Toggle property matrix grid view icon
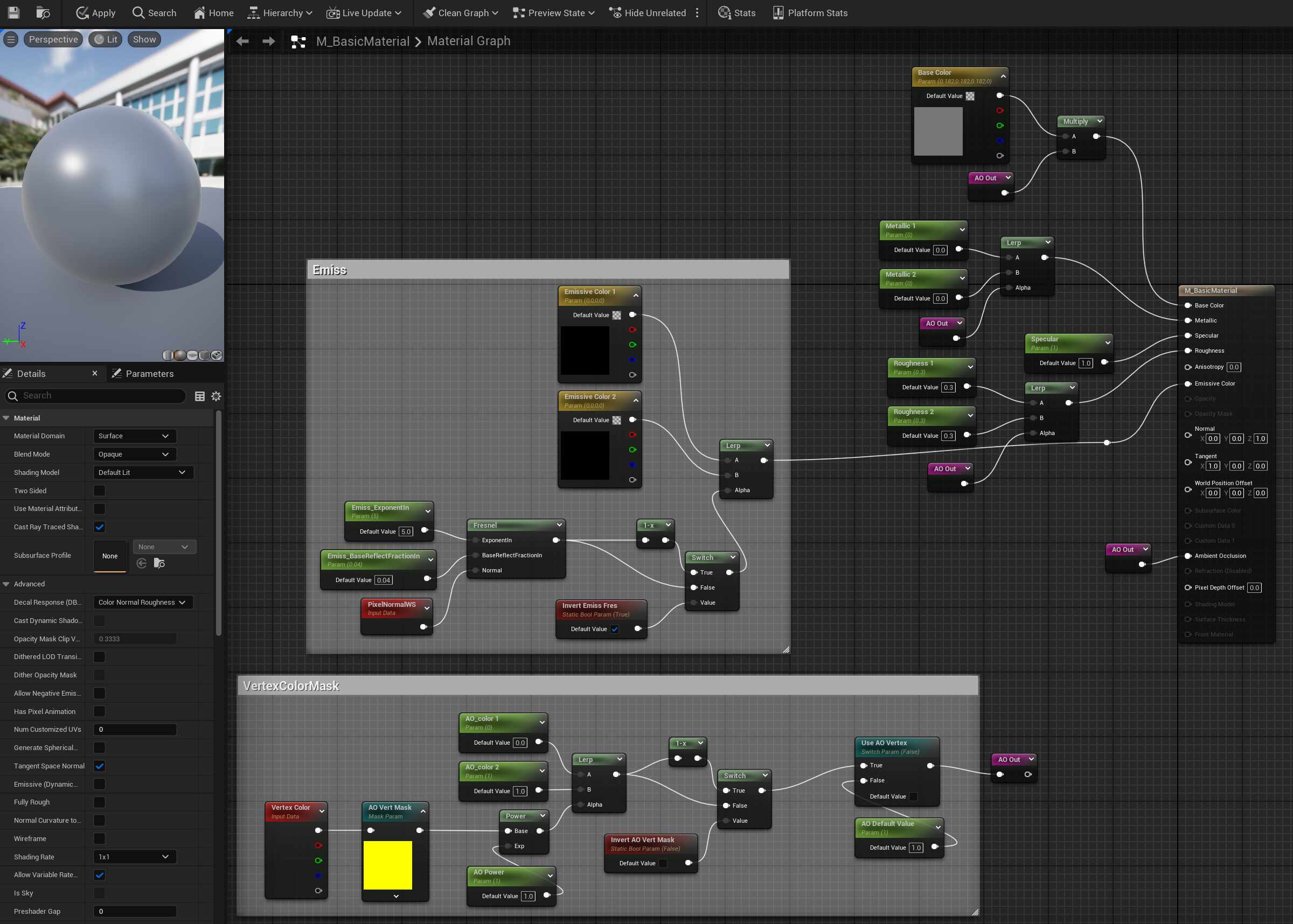This screenshot has height=924, width=1293. [x=200, y=396]
